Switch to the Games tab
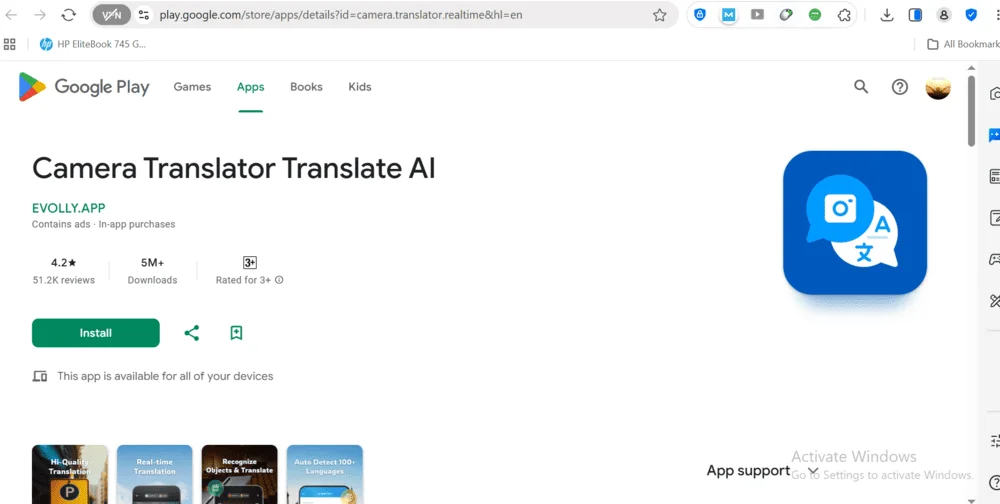 [x=192, y=87]
